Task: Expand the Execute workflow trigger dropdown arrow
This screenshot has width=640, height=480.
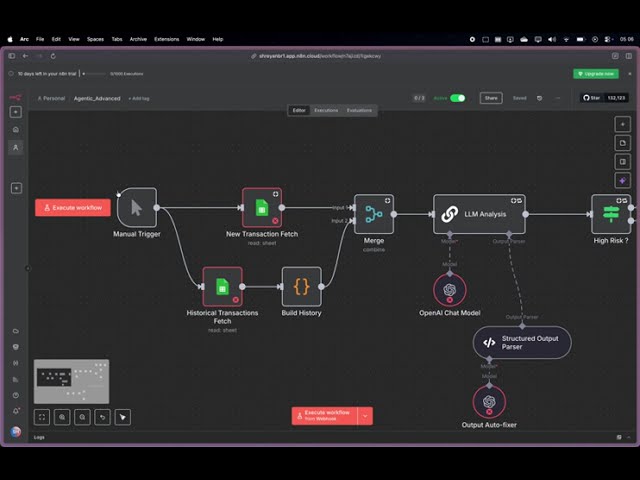Action: [x=366, y=415]
